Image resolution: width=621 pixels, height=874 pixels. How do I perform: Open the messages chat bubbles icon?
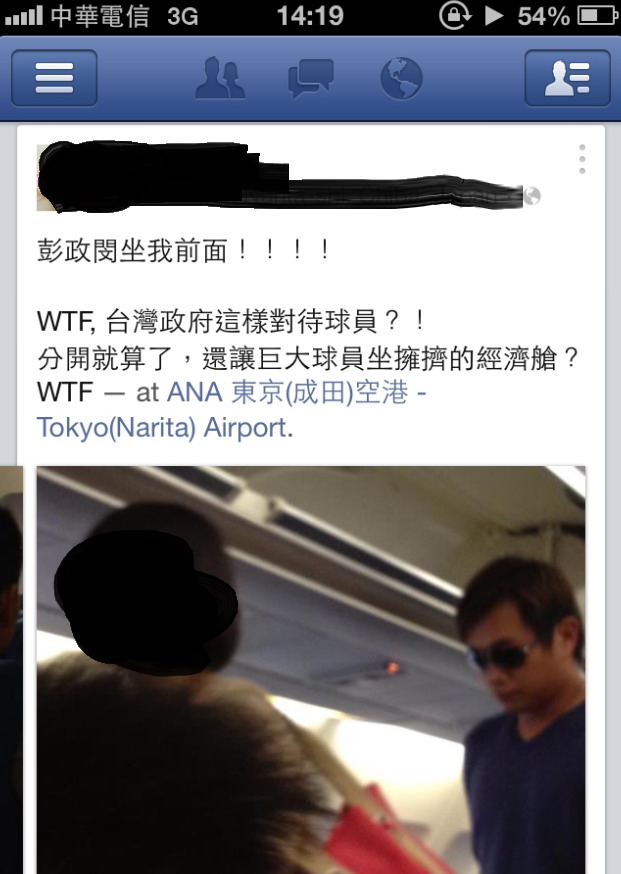pyautogui.click(x=310, y=78)
